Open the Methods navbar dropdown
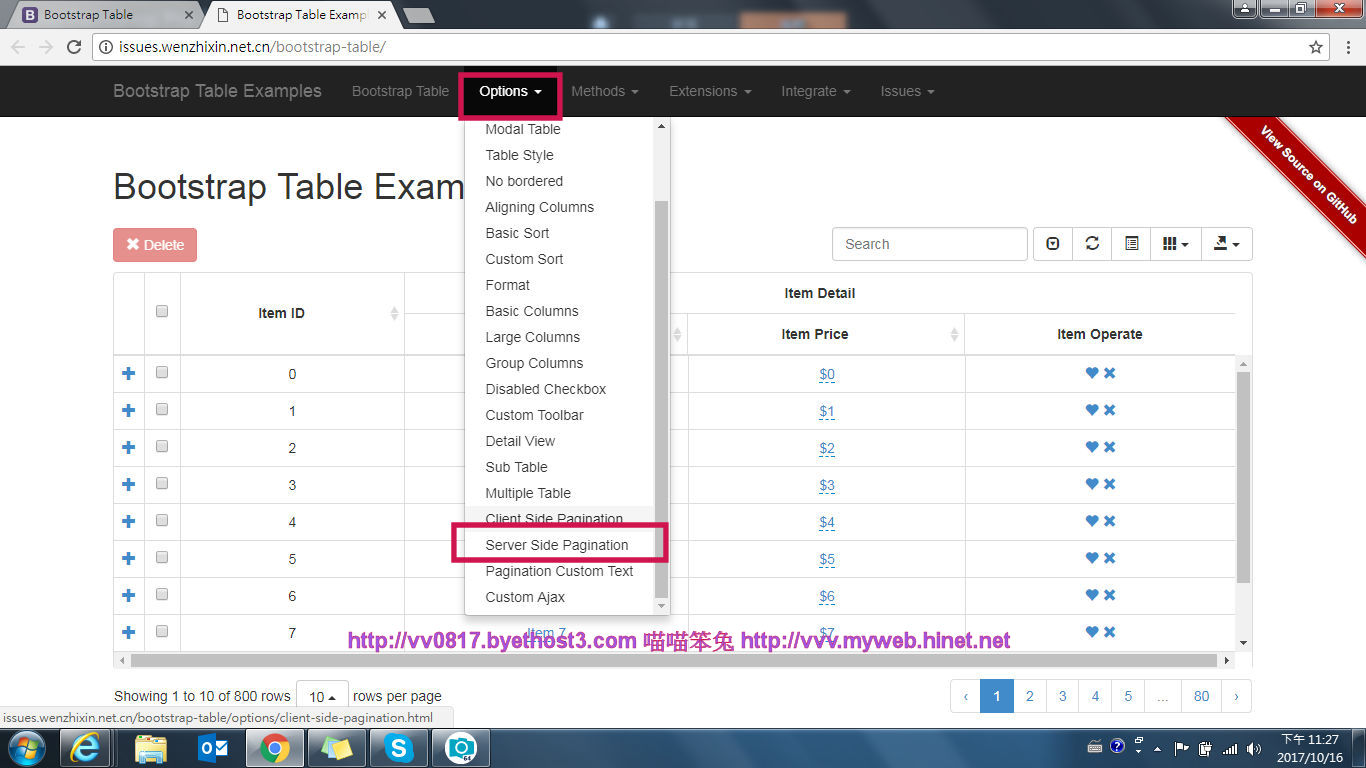 pos(604,91)
